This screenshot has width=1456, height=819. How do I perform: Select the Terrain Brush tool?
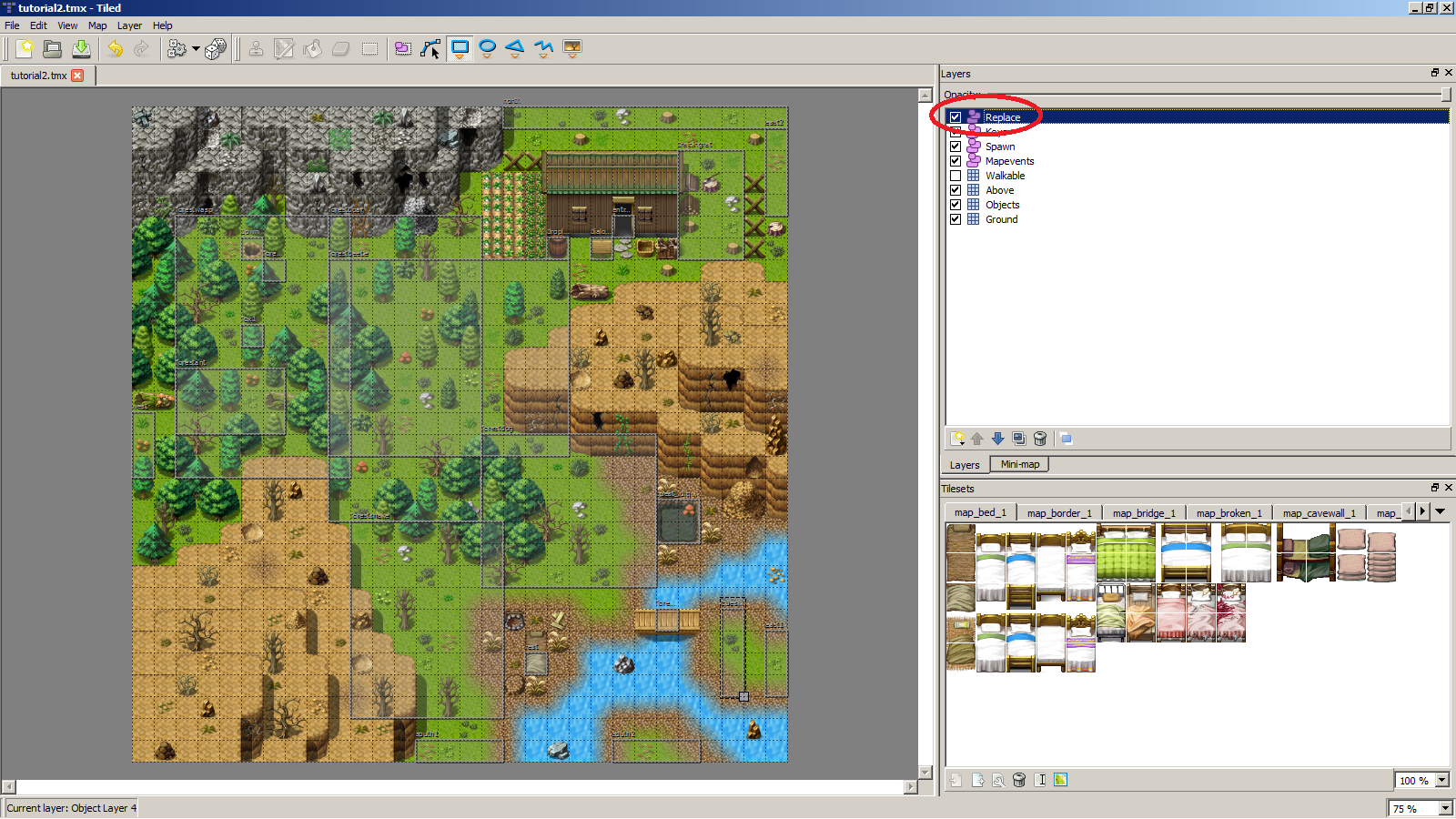(284, 48)
